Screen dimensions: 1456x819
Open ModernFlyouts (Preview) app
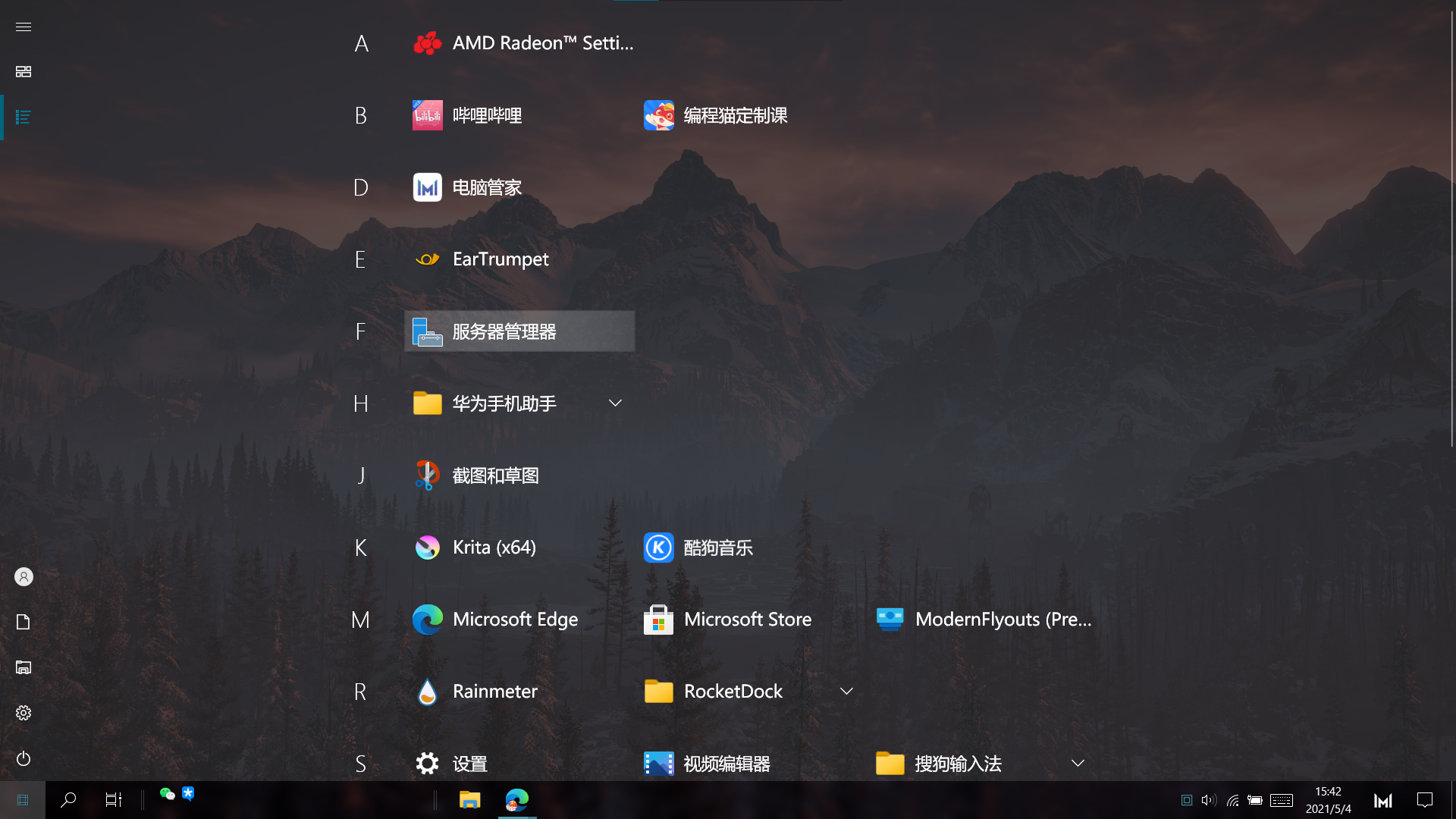[983, 620]
